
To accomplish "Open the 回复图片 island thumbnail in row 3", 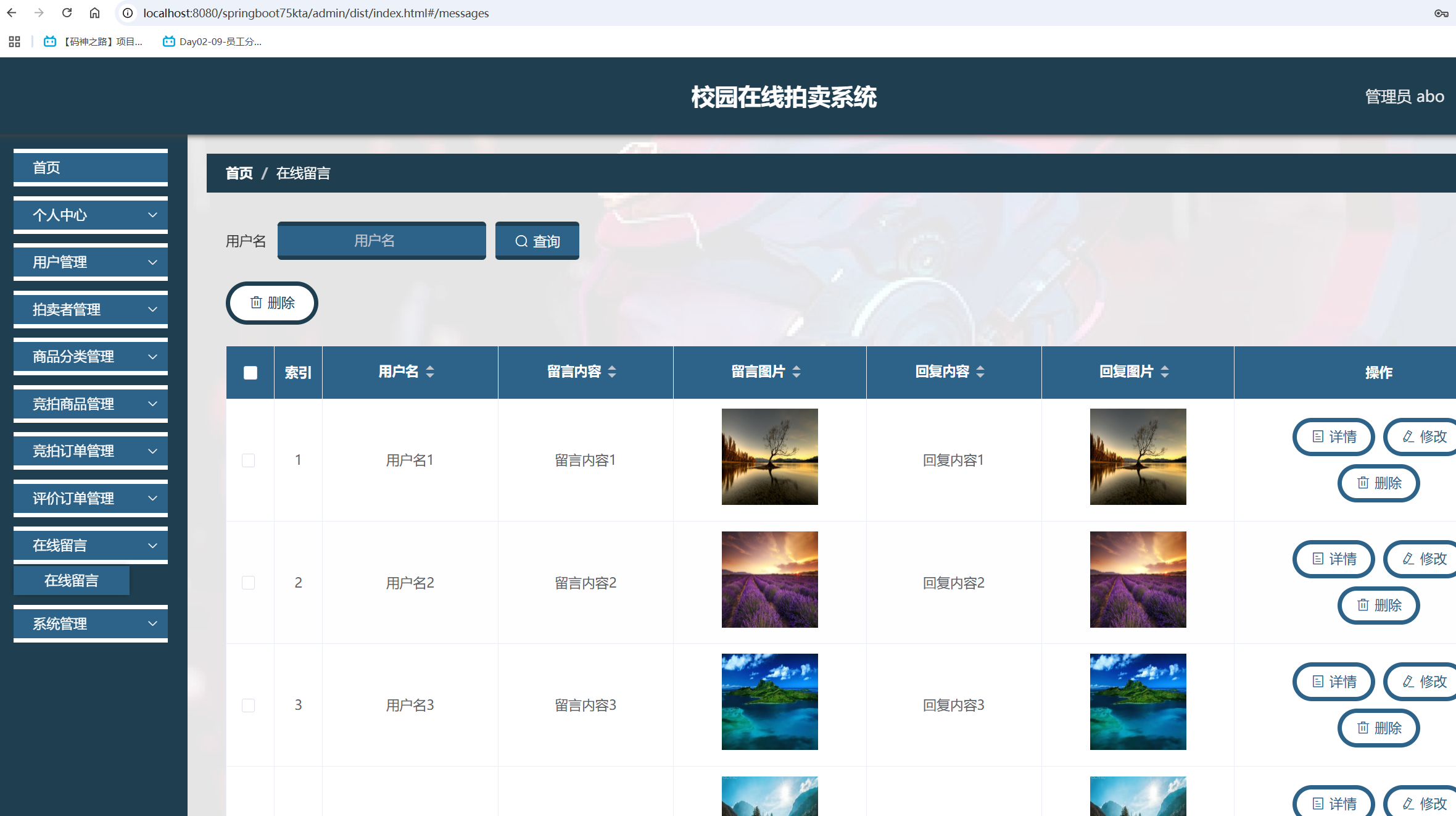I will tap(1138, 702).
